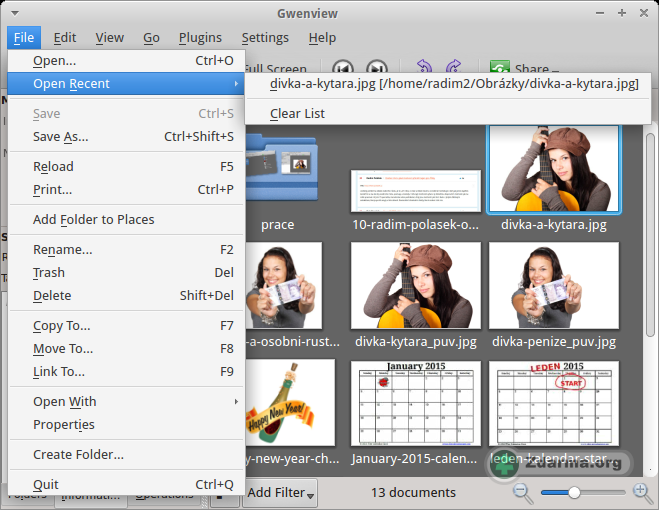Select Link To... entry
Image resolution: width=659 pixels, height=510 pixels.
(x=126, y=372)
